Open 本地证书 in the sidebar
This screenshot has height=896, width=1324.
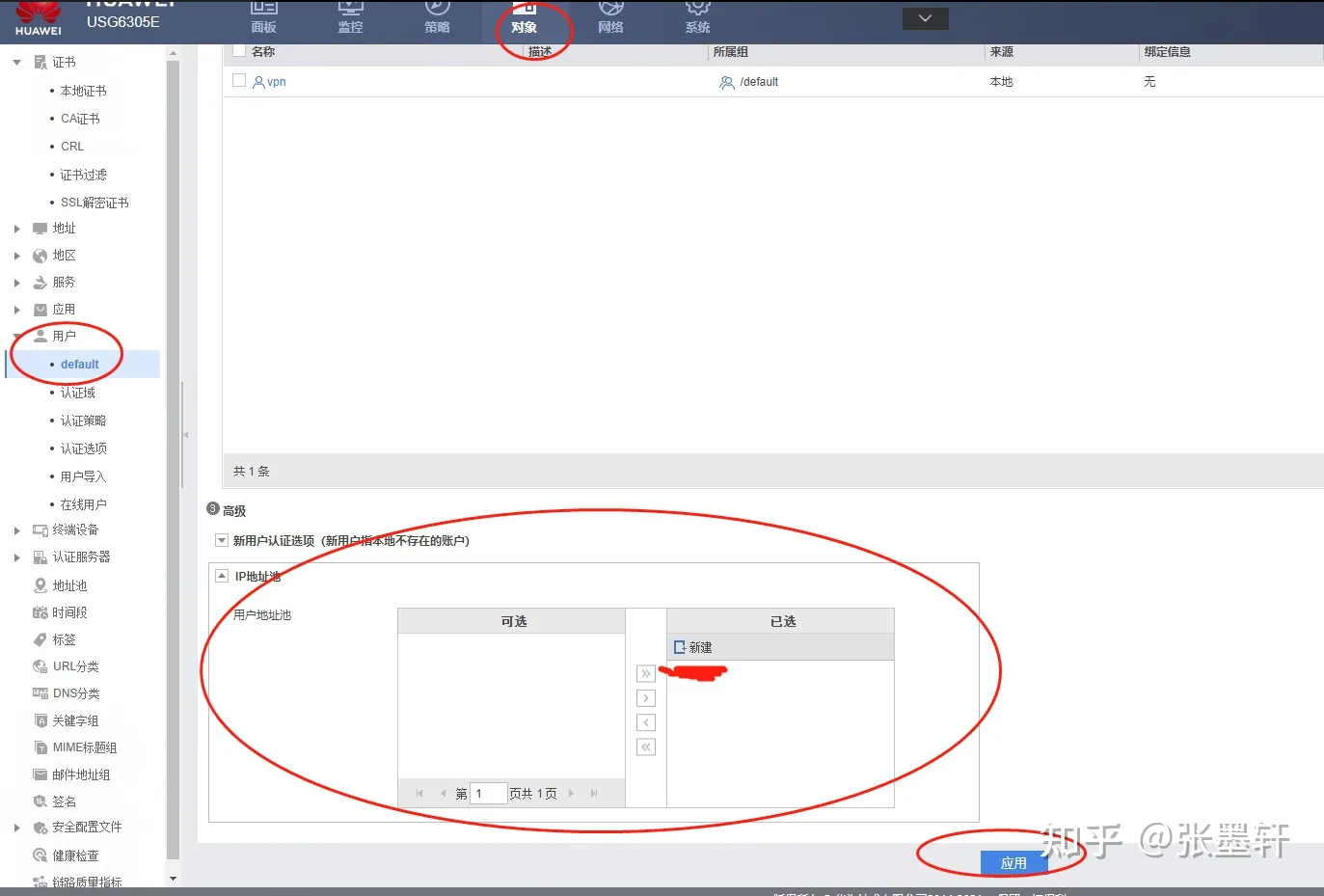[x=83, y=91]
